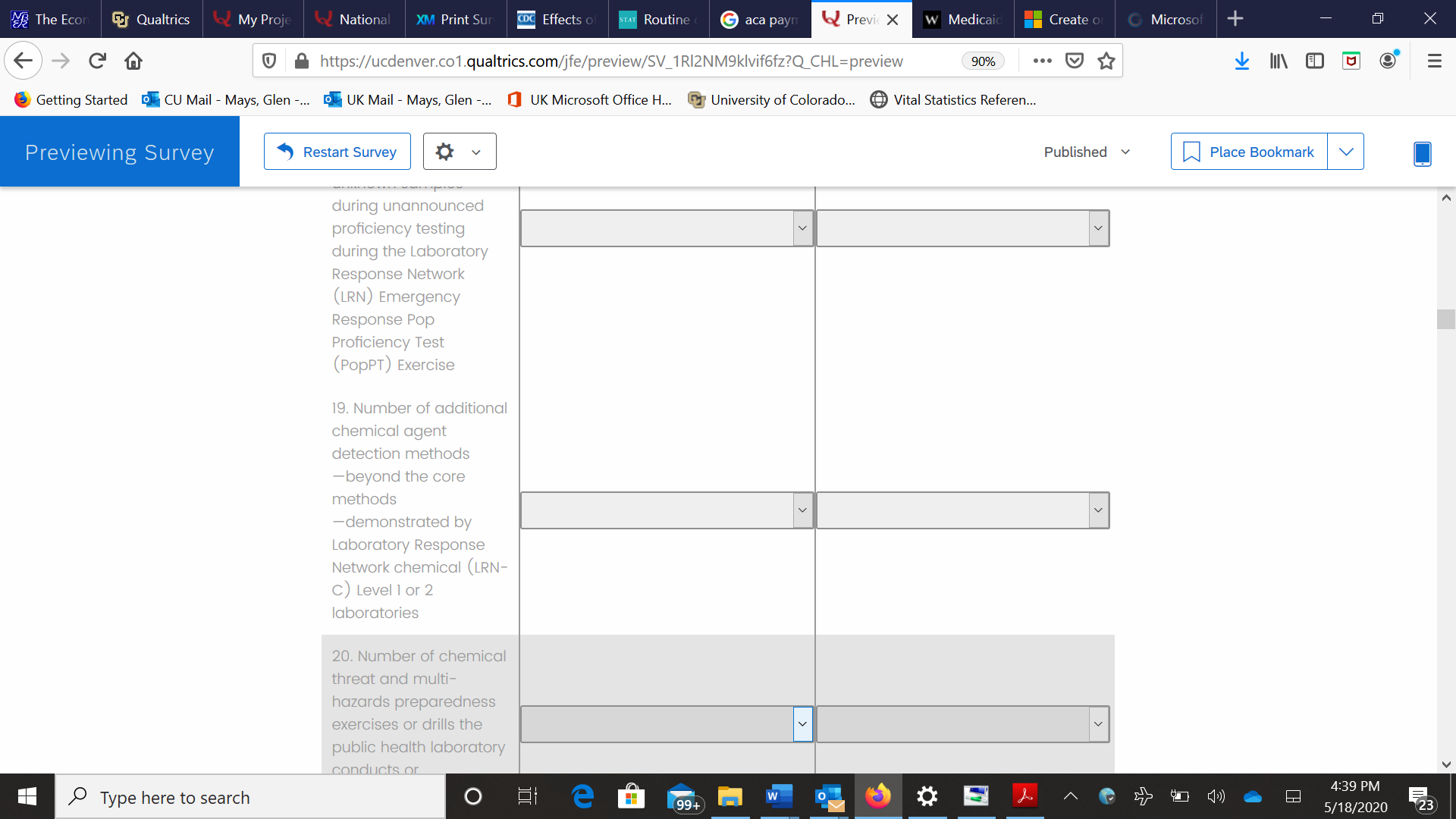This screenshot has height=819, width=1456.
Task: Expand the Published status dropdown
Action: tap(1087, 152)
